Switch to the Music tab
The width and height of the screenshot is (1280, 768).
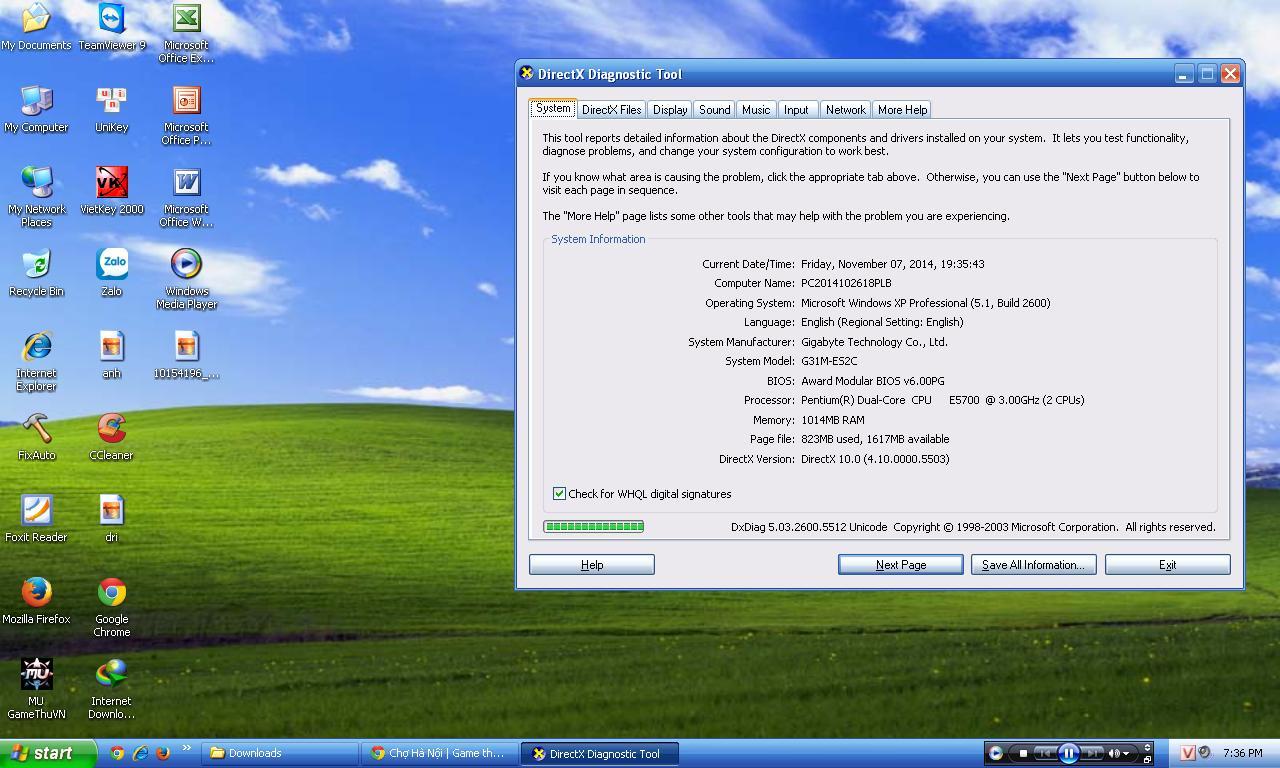point(756,110)
